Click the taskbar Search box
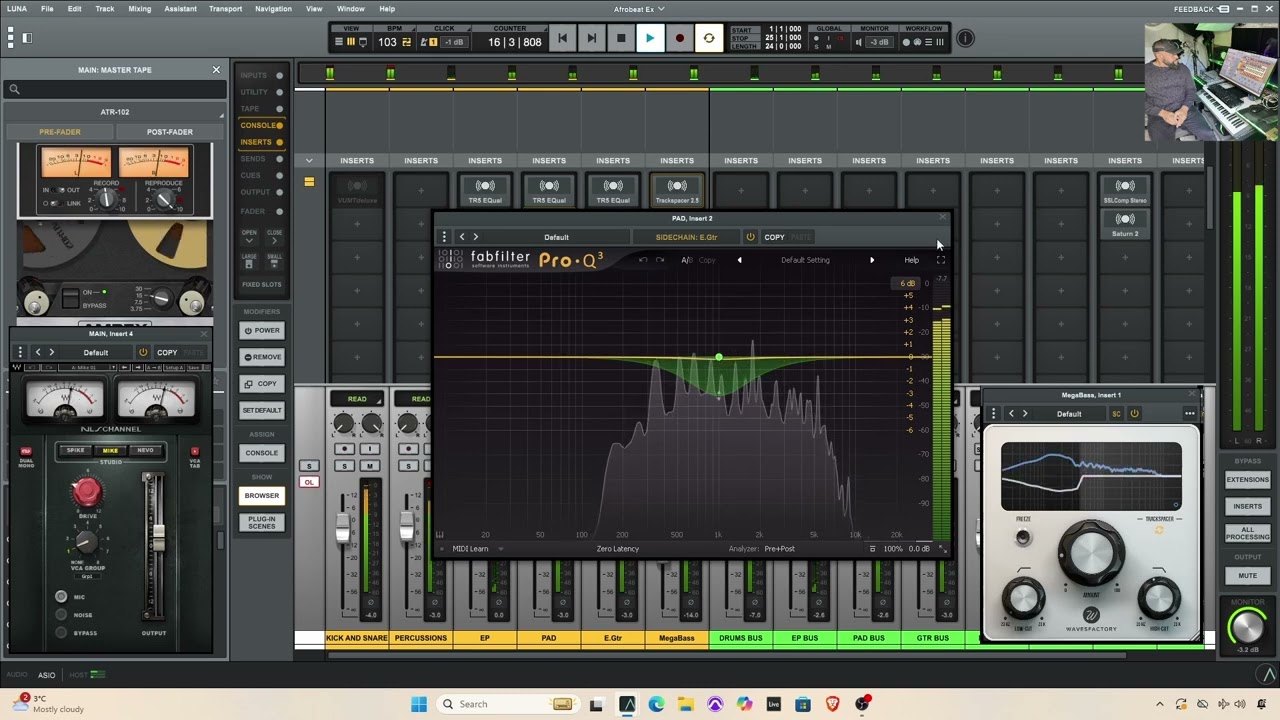Screen dimensions: 1280x720 point(505,704)
